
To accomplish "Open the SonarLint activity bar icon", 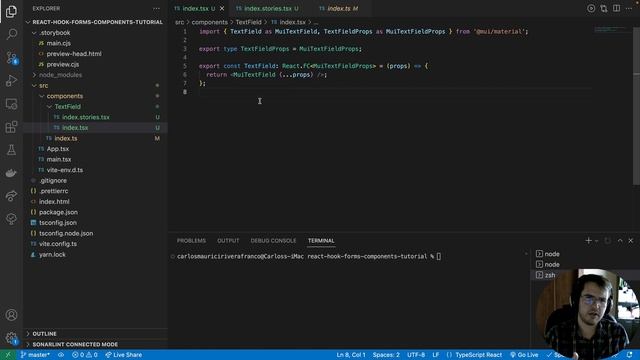I will pos(11,219).
